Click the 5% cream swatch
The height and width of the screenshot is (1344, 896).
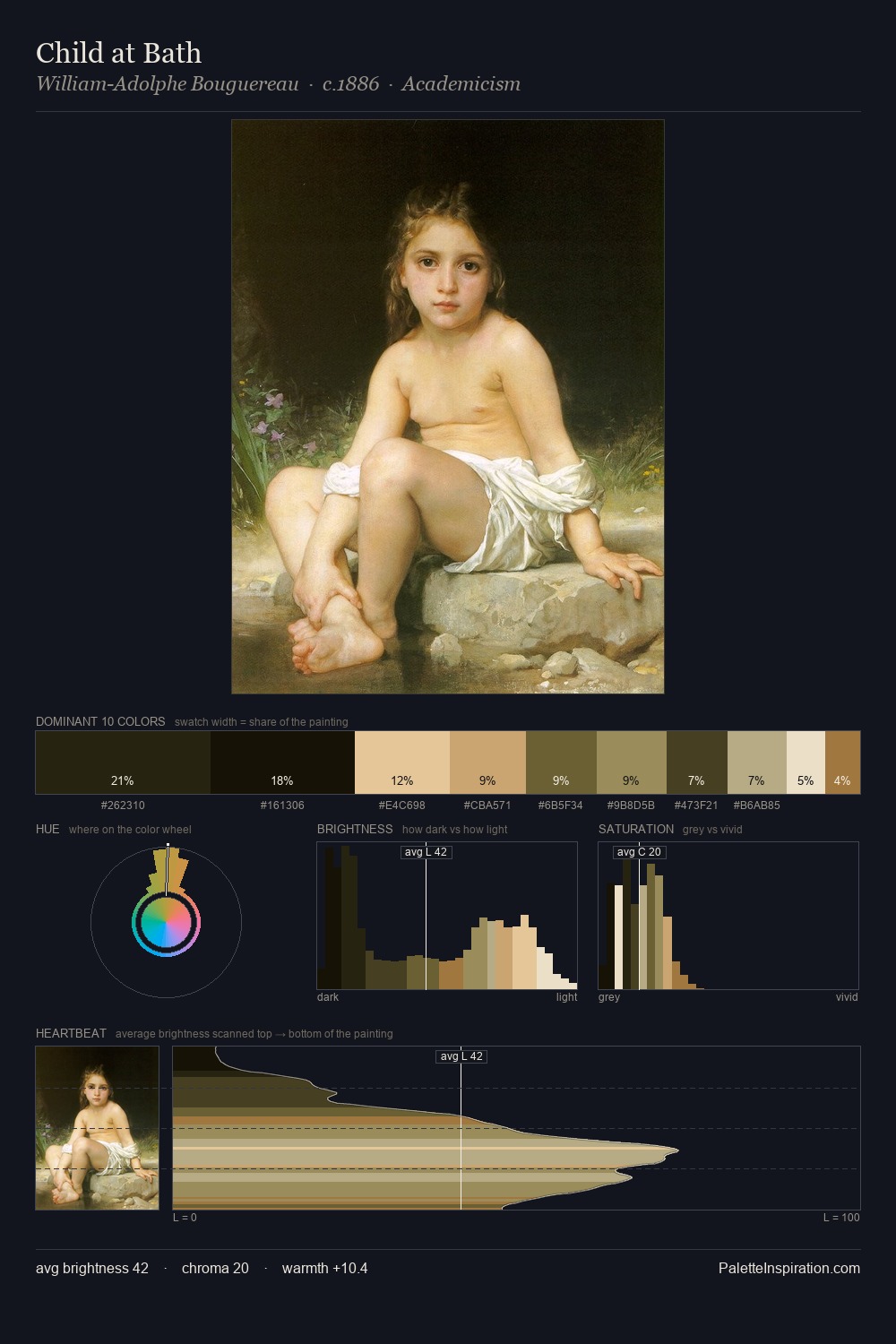click(x=806, y=762)
